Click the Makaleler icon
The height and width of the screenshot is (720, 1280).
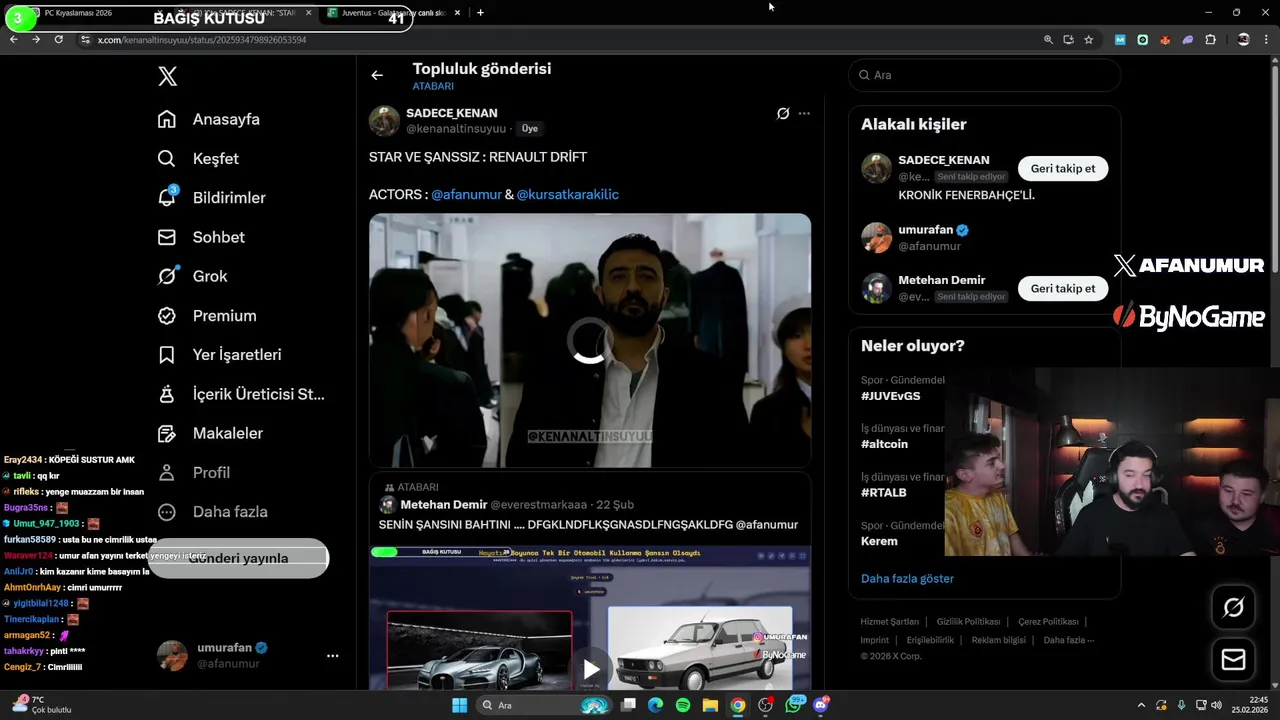pos(167,433)
